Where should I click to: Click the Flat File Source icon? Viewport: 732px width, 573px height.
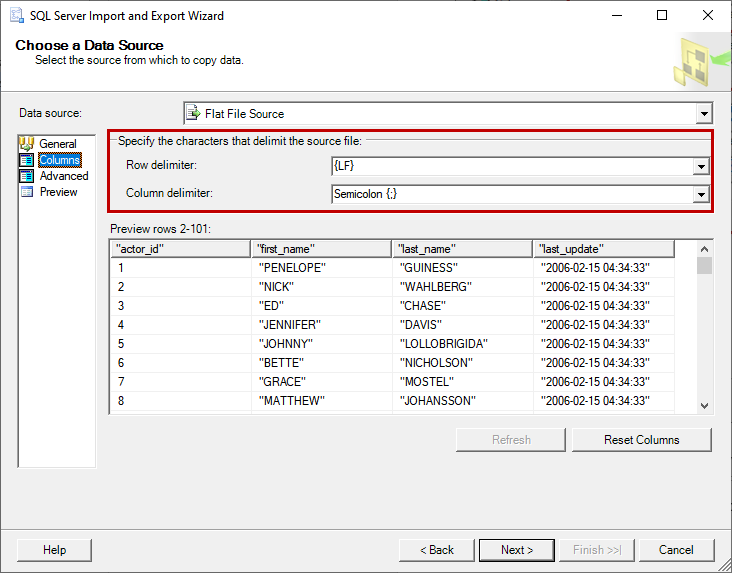pyautogui.click(x=194, y=114)
